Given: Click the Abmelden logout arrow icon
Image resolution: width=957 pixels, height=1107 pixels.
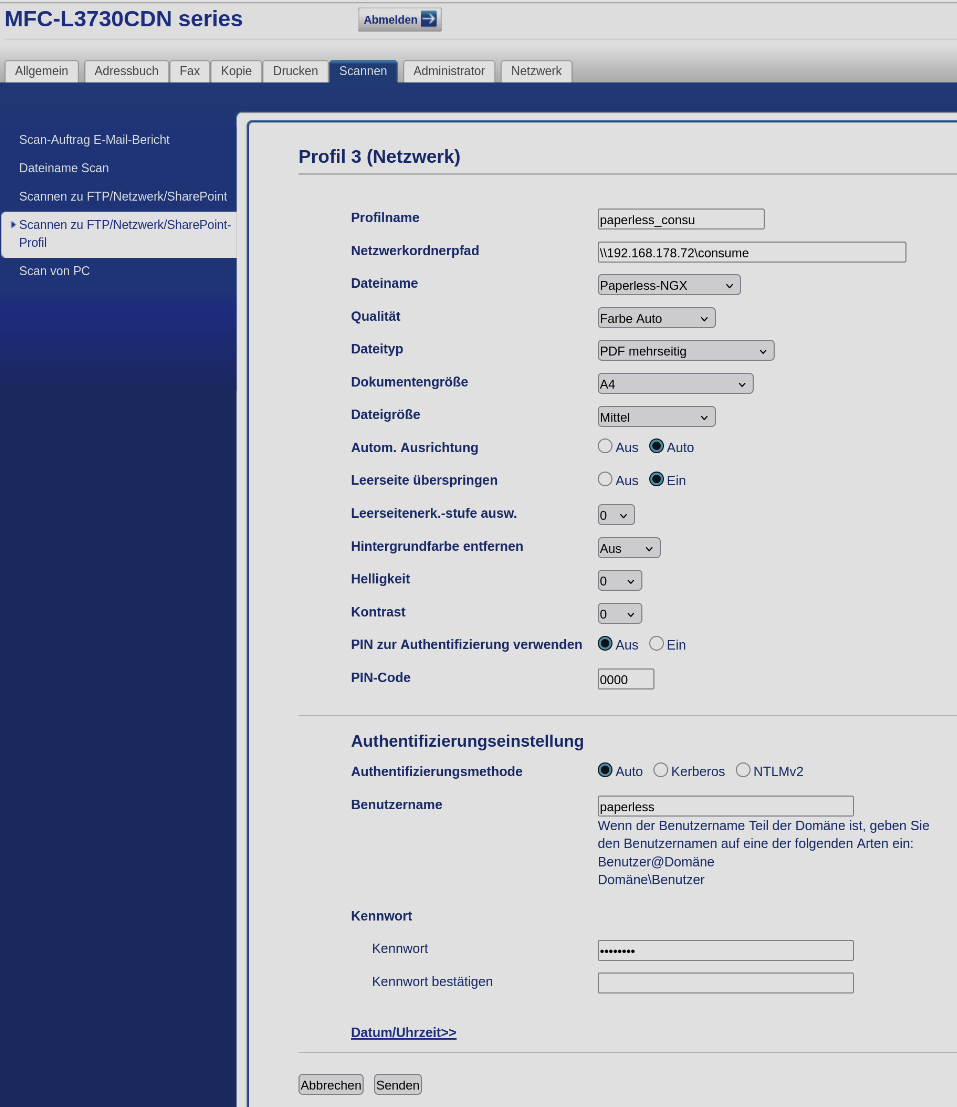Looking at the screenshot, I should pyautogui.click(x=428, y=19).
